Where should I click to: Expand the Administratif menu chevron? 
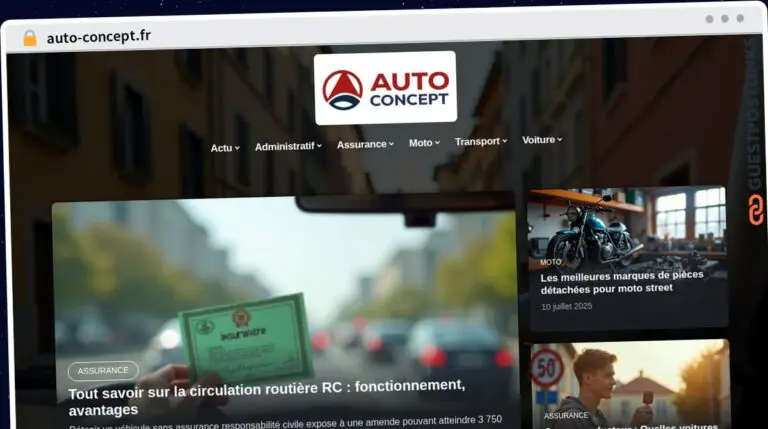[x=319, y=145]
